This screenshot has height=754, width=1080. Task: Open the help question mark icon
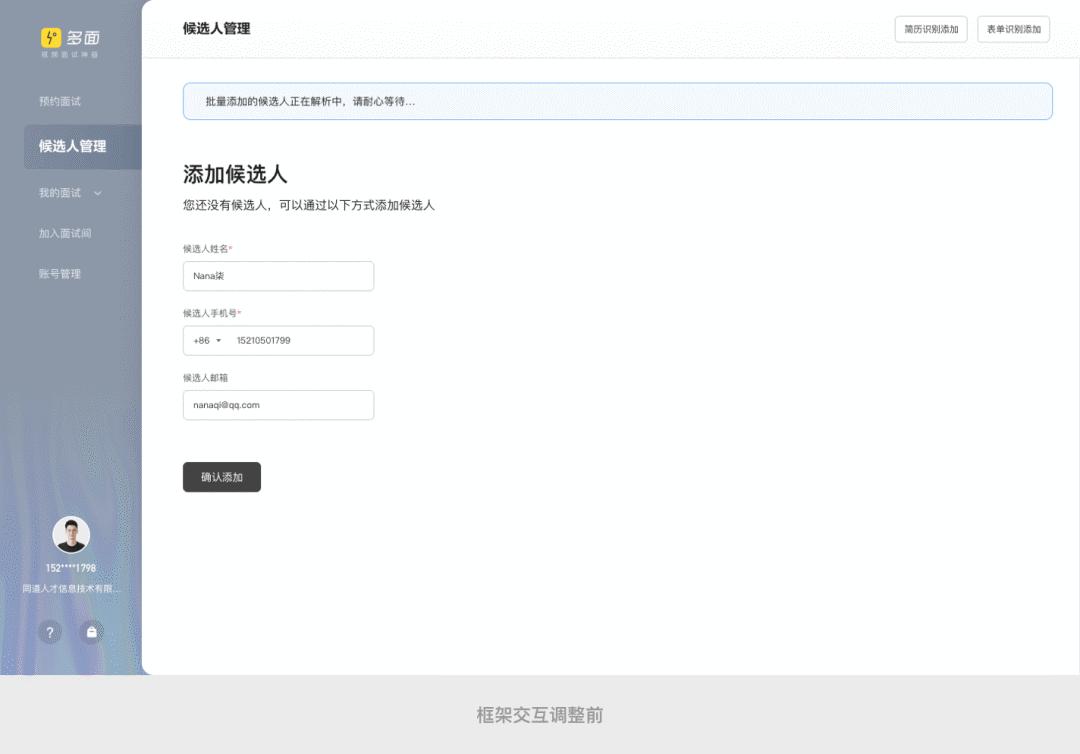[50, 632]
